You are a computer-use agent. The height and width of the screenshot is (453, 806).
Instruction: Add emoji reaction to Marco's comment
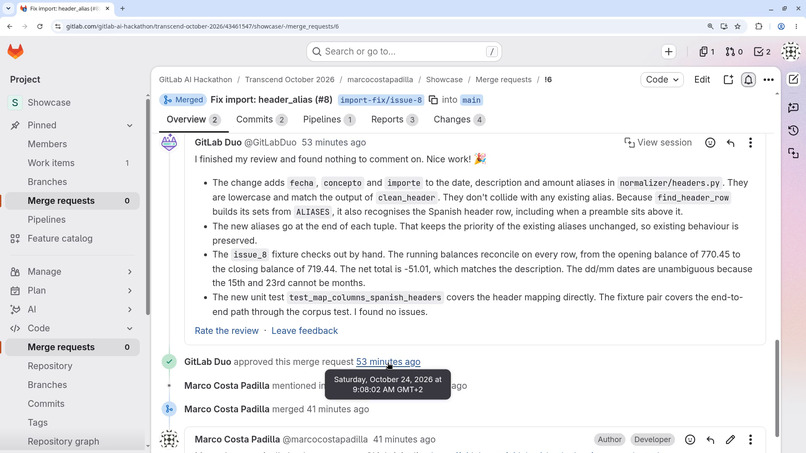[690, 440]
